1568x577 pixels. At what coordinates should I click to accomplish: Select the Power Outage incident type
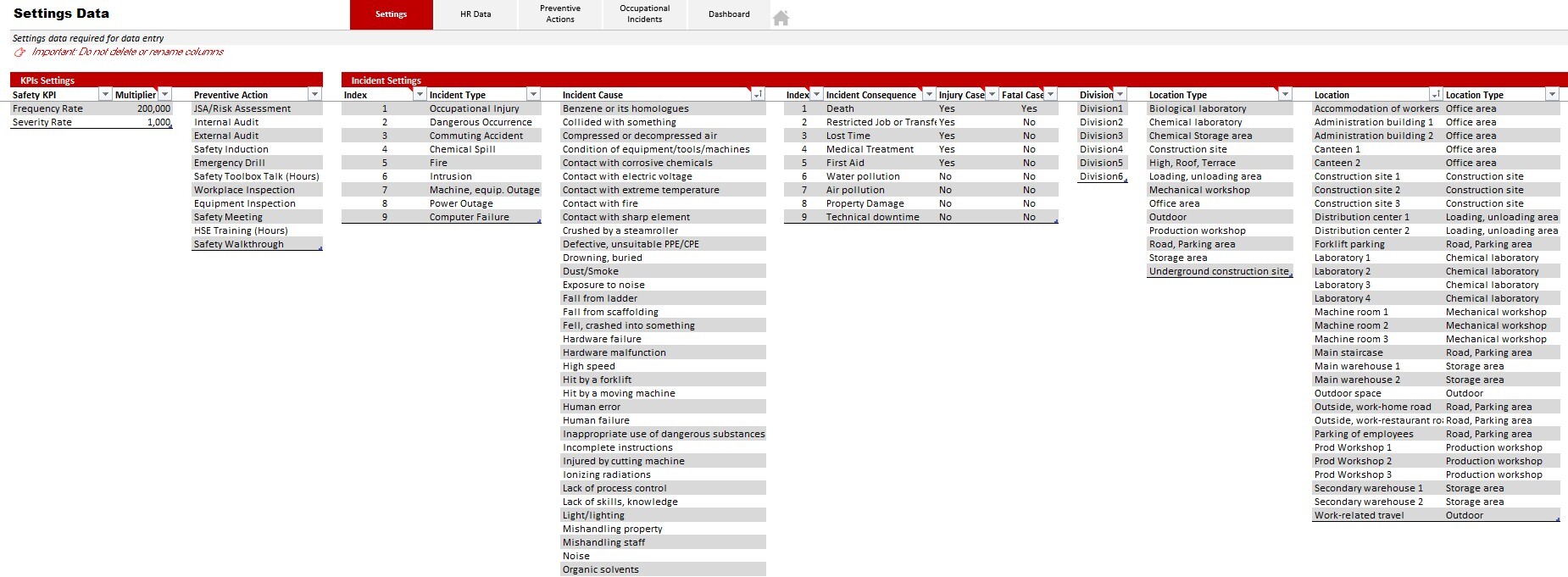pos(484,203)
